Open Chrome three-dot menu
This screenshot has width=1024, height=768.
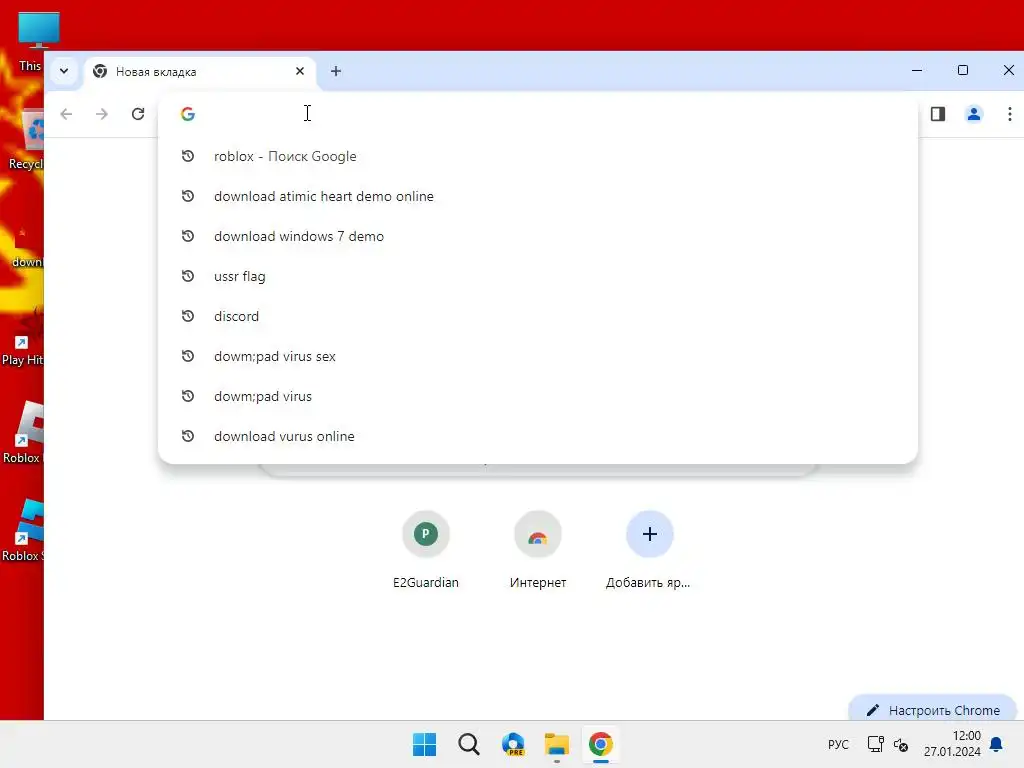pyautogui.click(x=1010, y=114)
